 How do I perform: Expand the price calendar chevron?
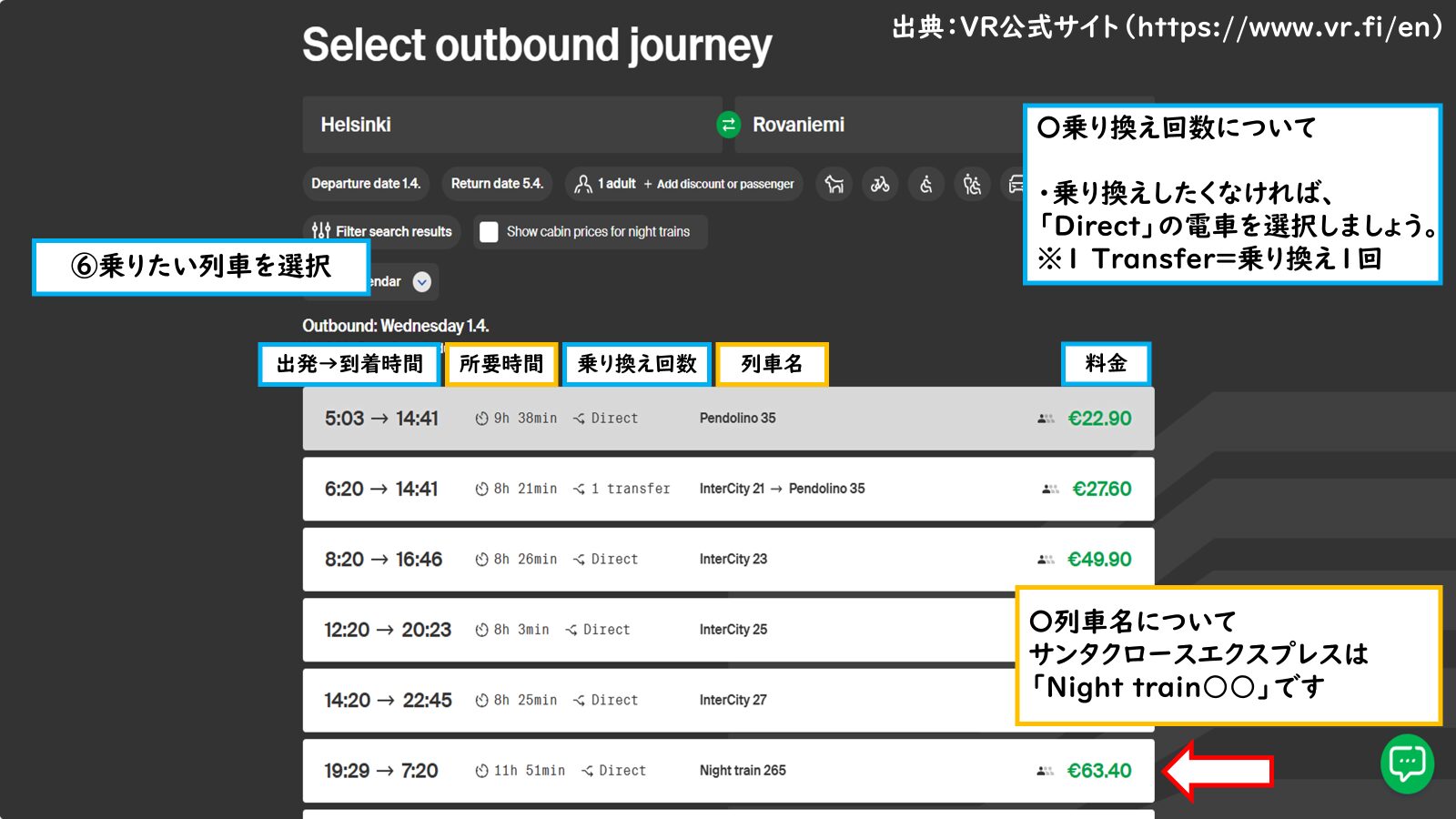421,282
